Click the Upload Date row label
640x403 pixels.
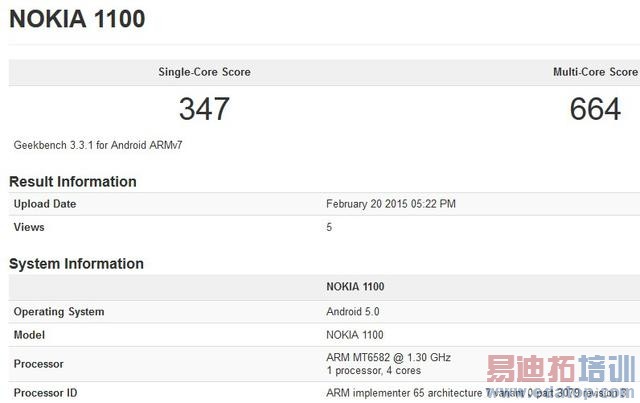(x=45, y=204)
